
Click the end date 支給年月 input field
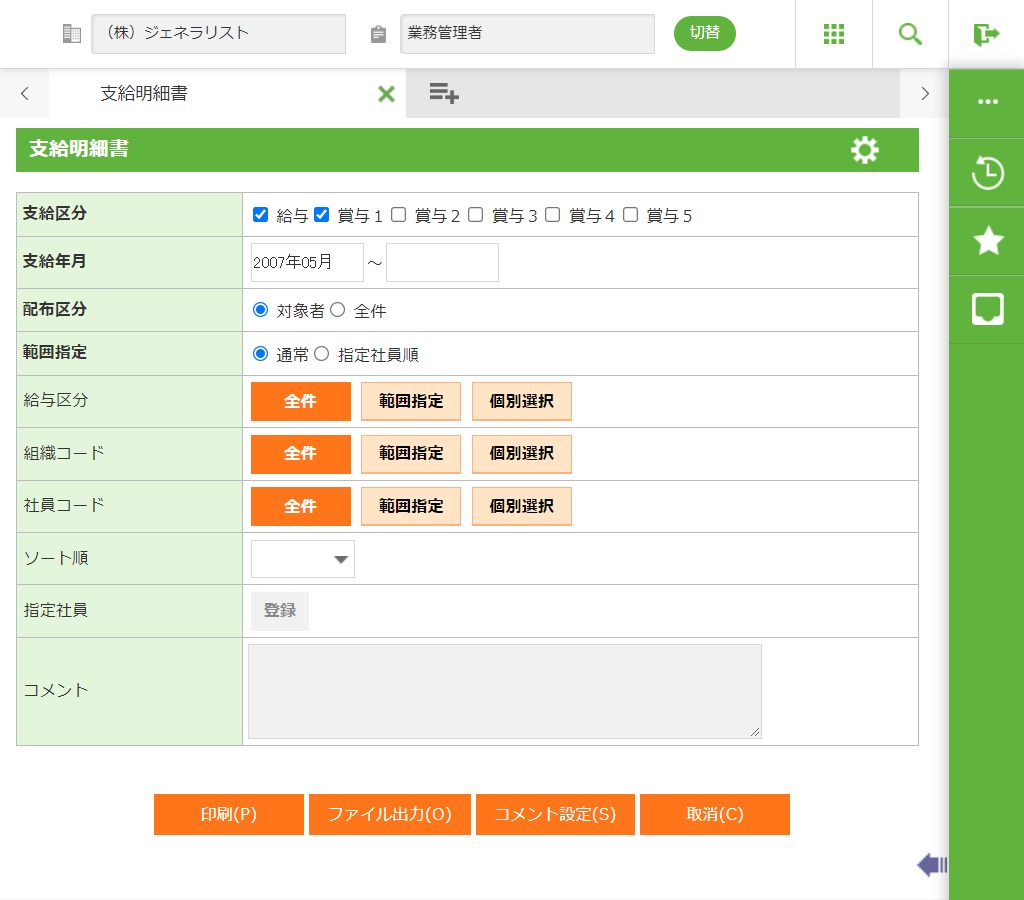[442, 263]
